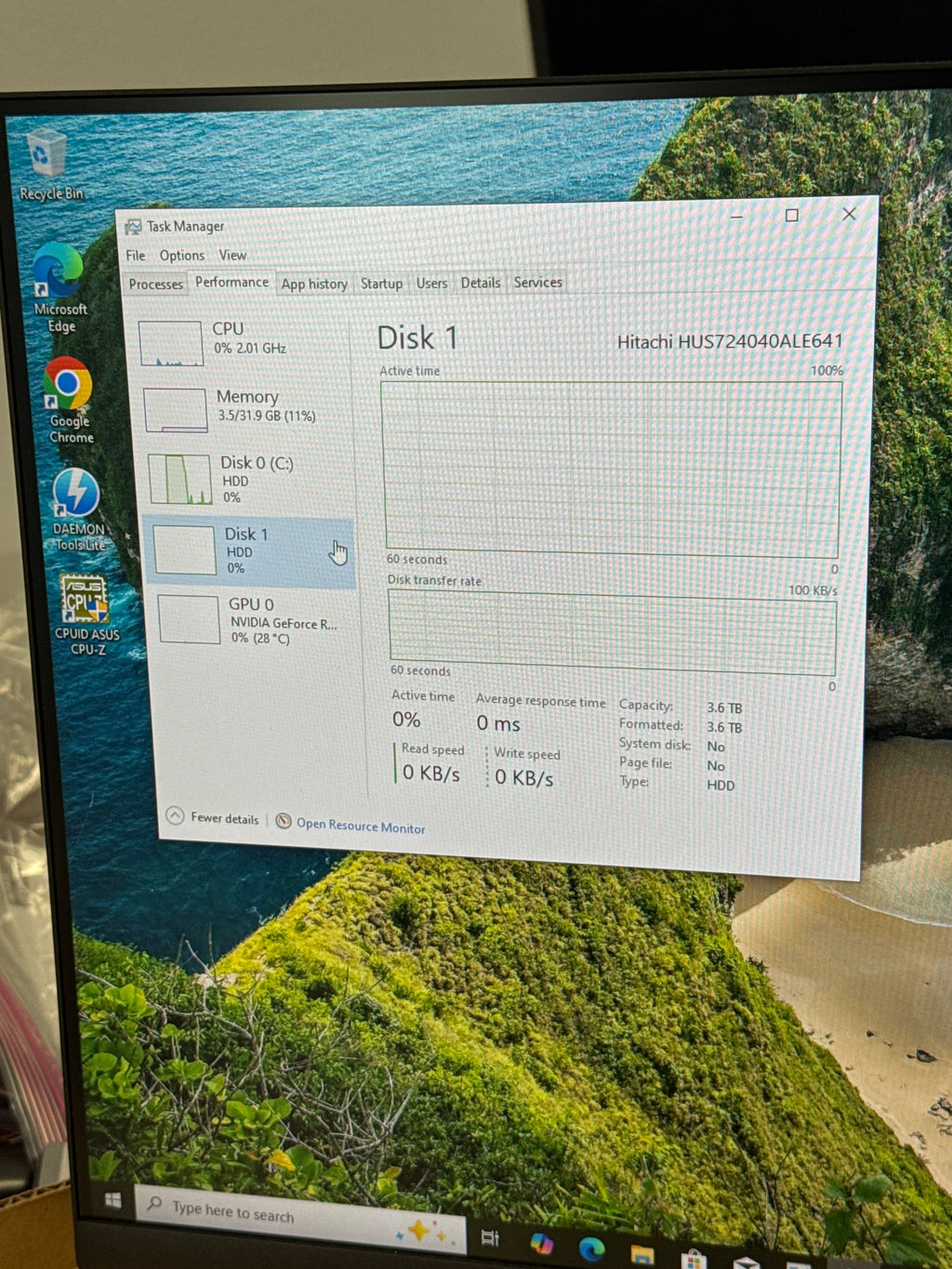Click the Task Manager title bar icon
952x1269 pixels.
click(x=134, y=227)
